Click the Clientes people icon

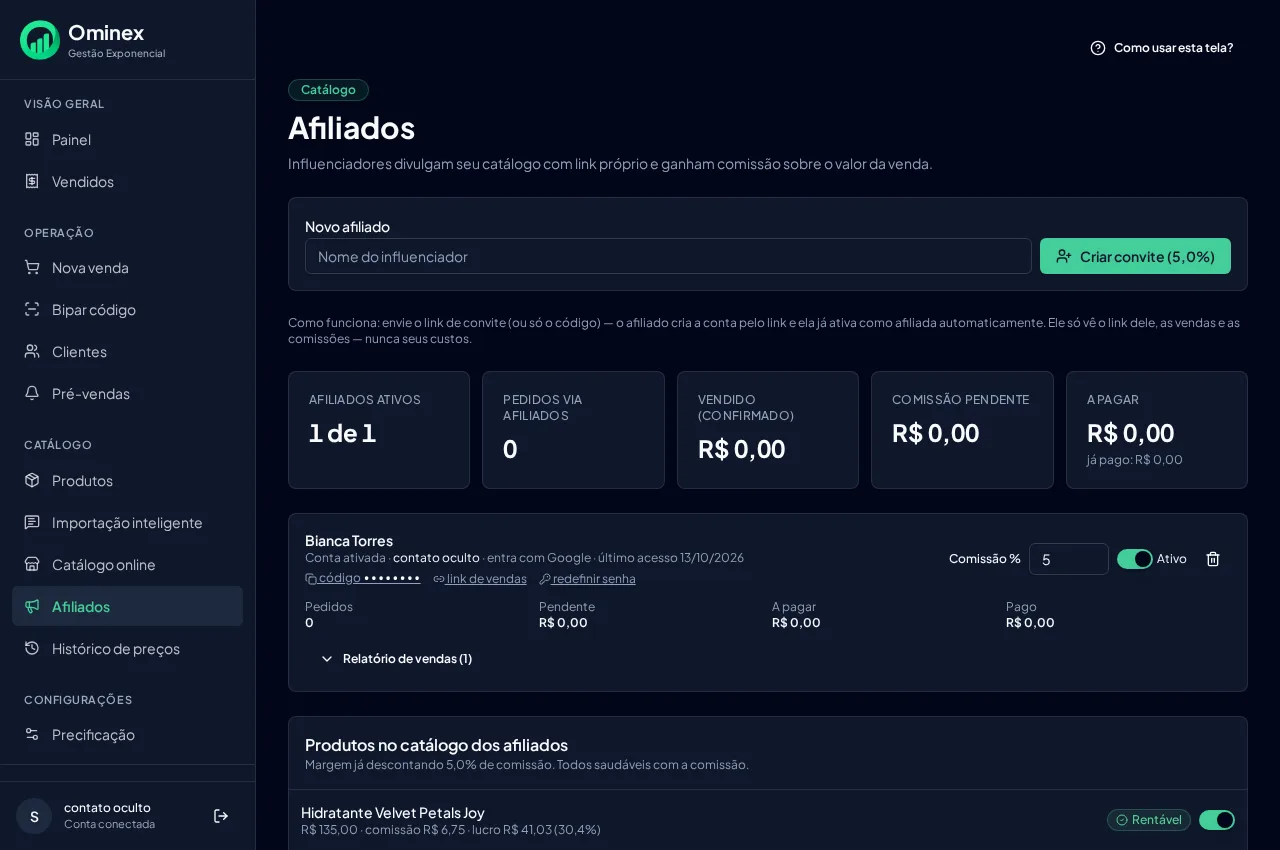click(32, 351)
